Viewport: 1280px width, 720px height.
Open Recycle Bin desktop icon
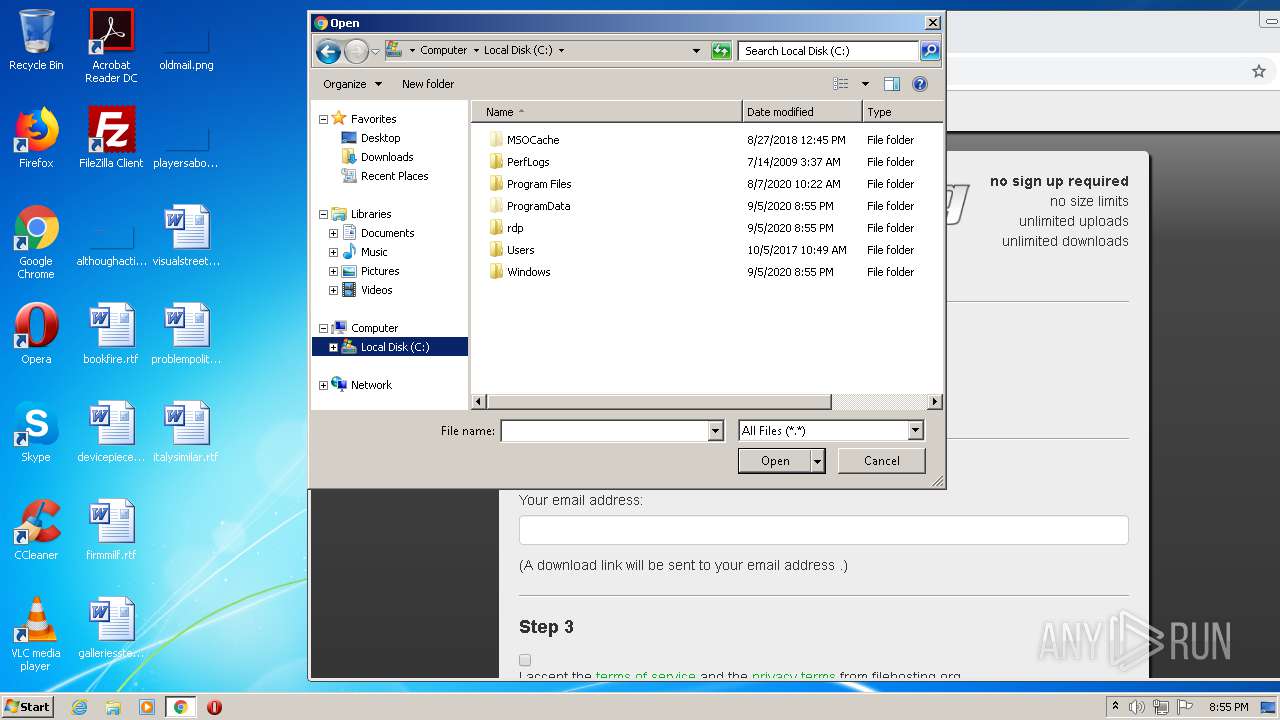[x=36, y=40]
